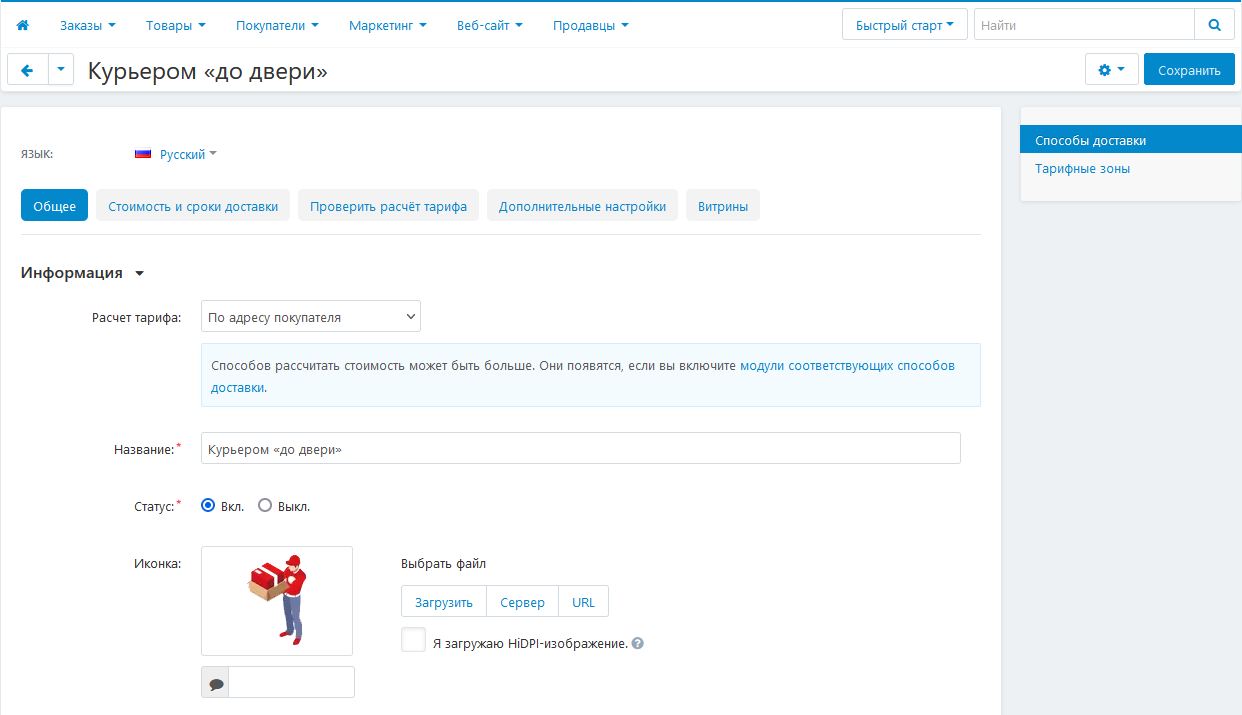Switch to Стоимость и сроки доставки tab
Screen dimensions: 1242x715
[193, 206]
